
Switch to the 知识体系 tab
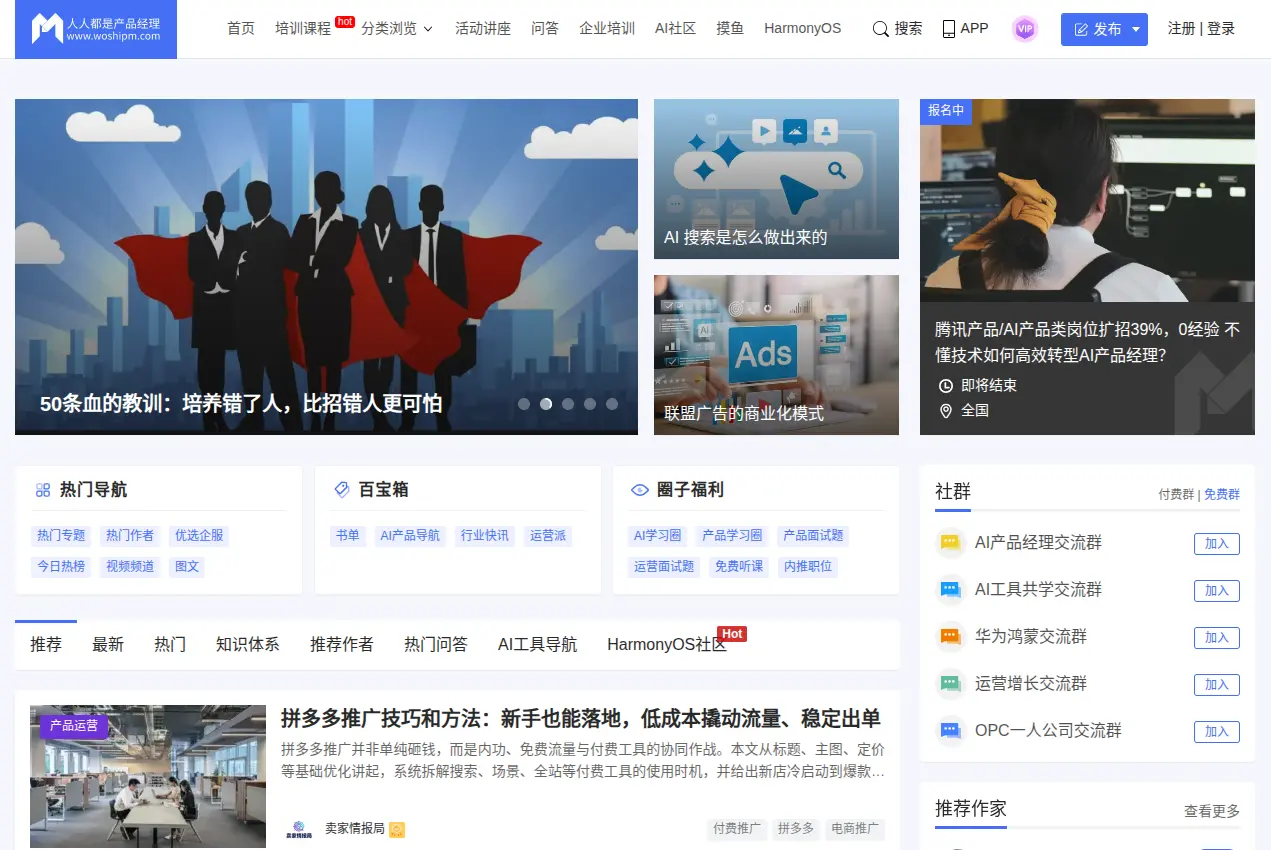click(x=248, y=645)
